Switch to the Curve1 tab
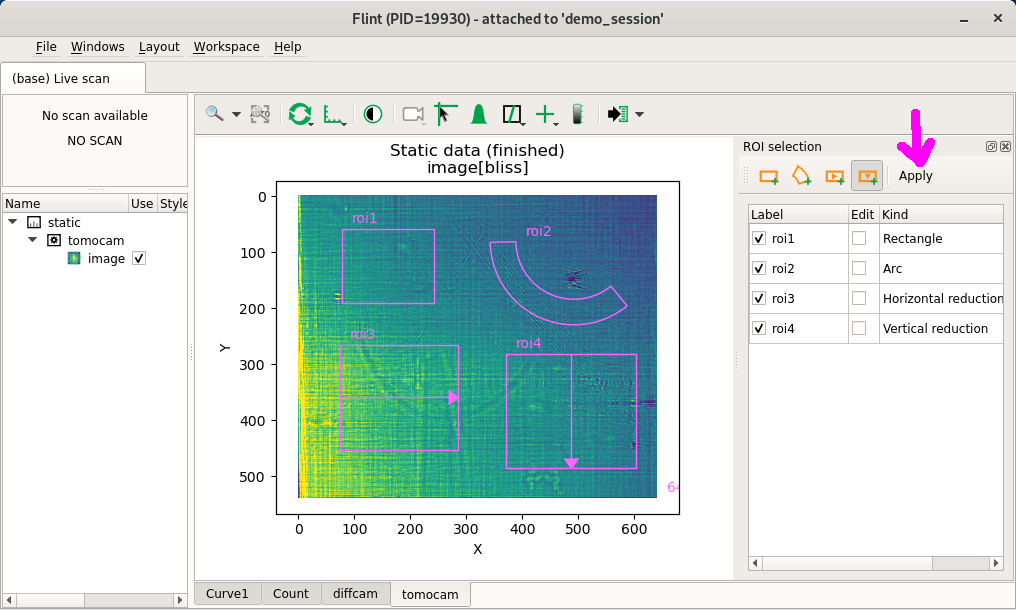1016x610 pixels. click(227, 593)
